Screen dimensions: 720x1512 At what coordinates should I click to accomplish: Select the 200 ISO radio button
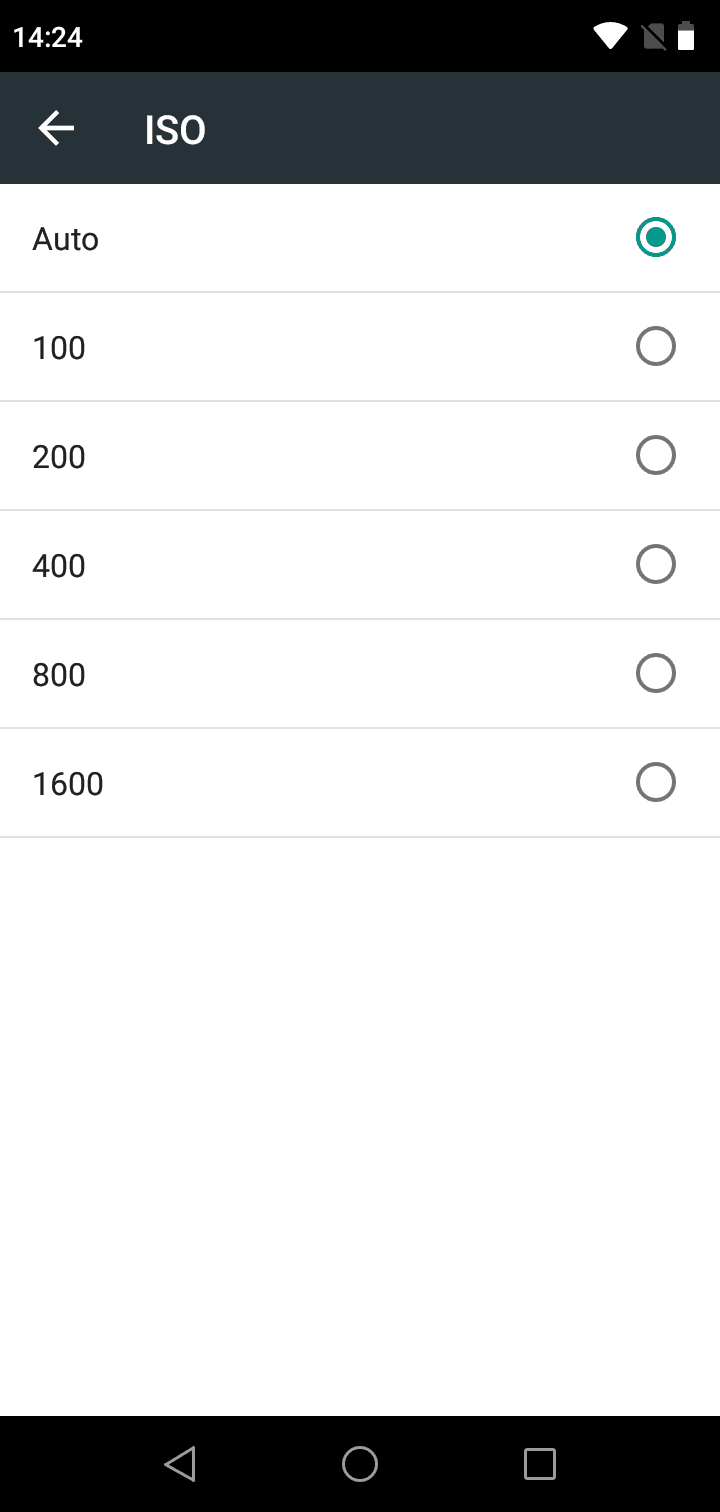pyautogui.click(x=656, y=456)
